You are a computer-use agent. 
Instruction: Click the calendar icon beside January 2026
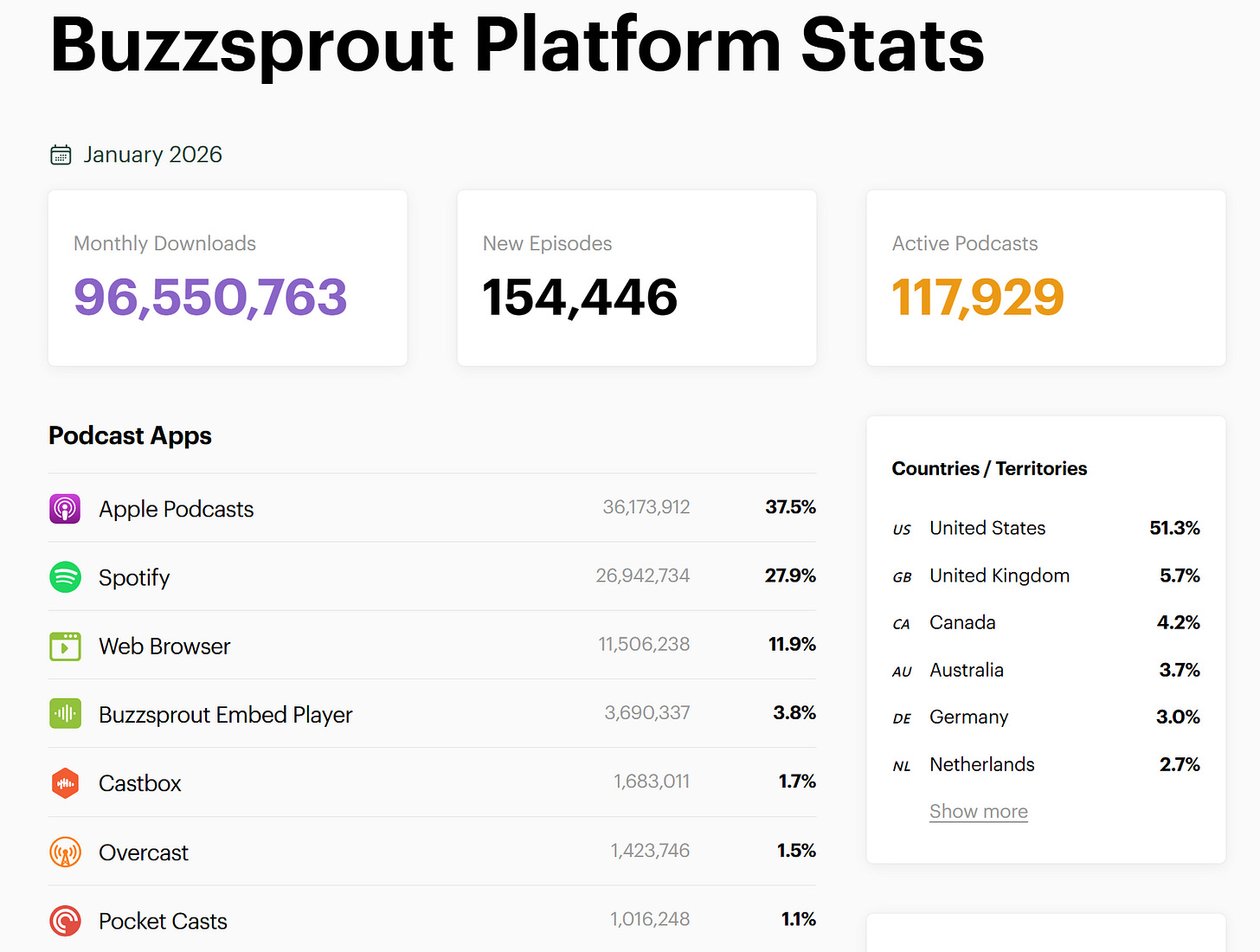tap(61, 155)
